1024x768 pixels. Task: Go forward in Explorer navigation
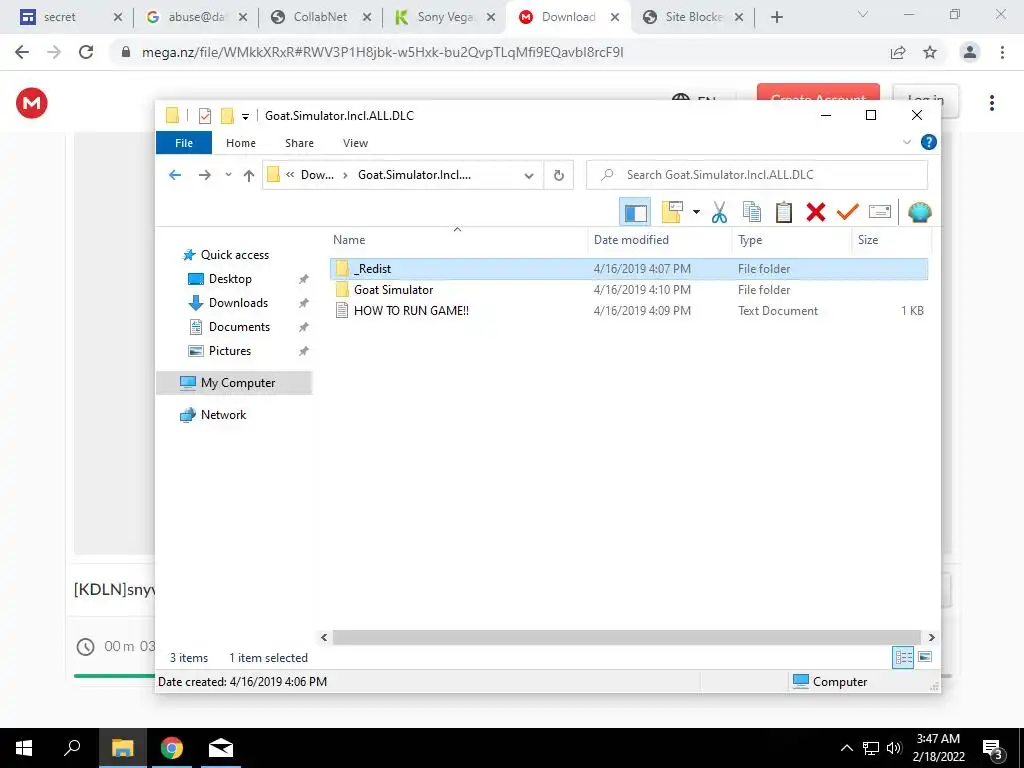pyautogui.click(x=204, y=175)
